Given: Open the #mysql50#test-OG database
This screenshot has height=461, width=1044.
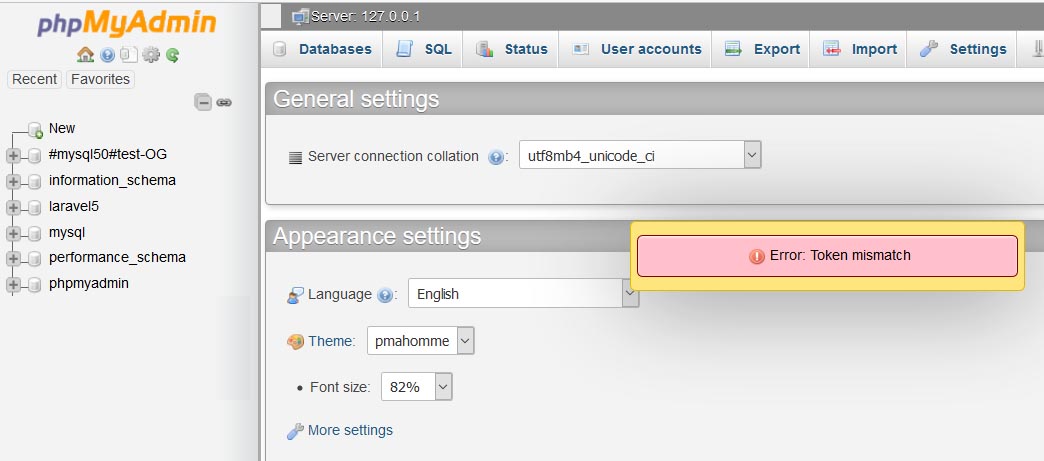Looking at the screenshot, I should [108, 155].
